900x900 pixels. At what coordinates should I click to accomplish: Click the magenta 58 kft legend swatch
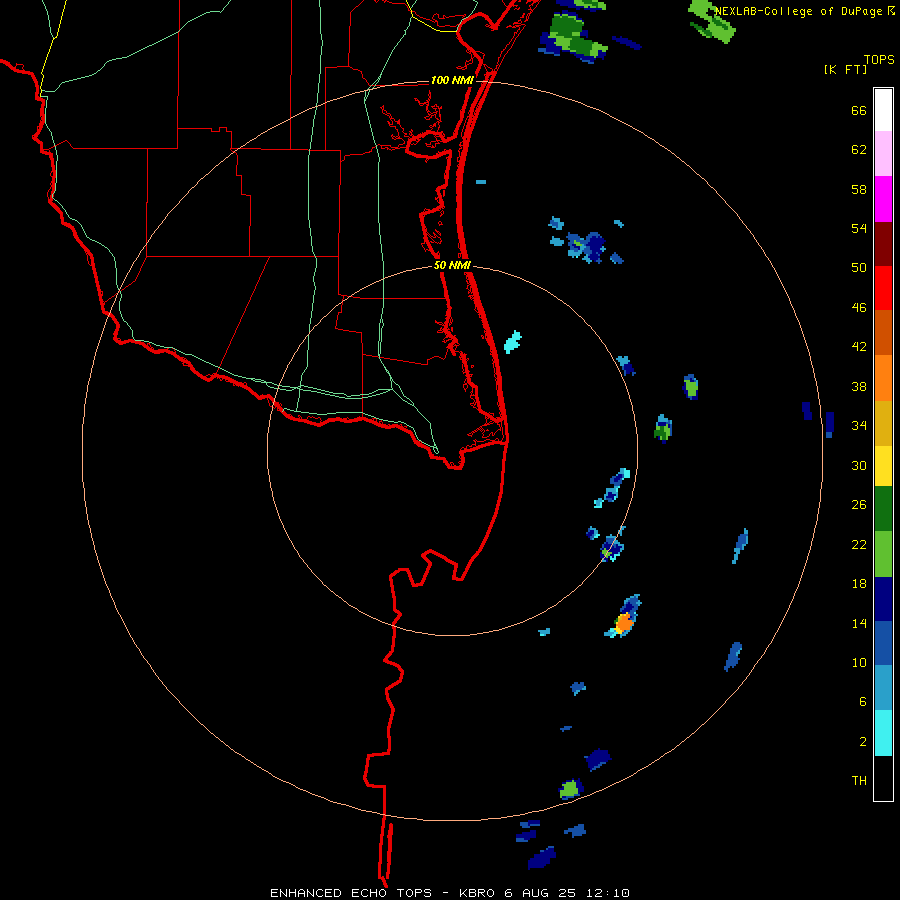[x=883, y=199]
